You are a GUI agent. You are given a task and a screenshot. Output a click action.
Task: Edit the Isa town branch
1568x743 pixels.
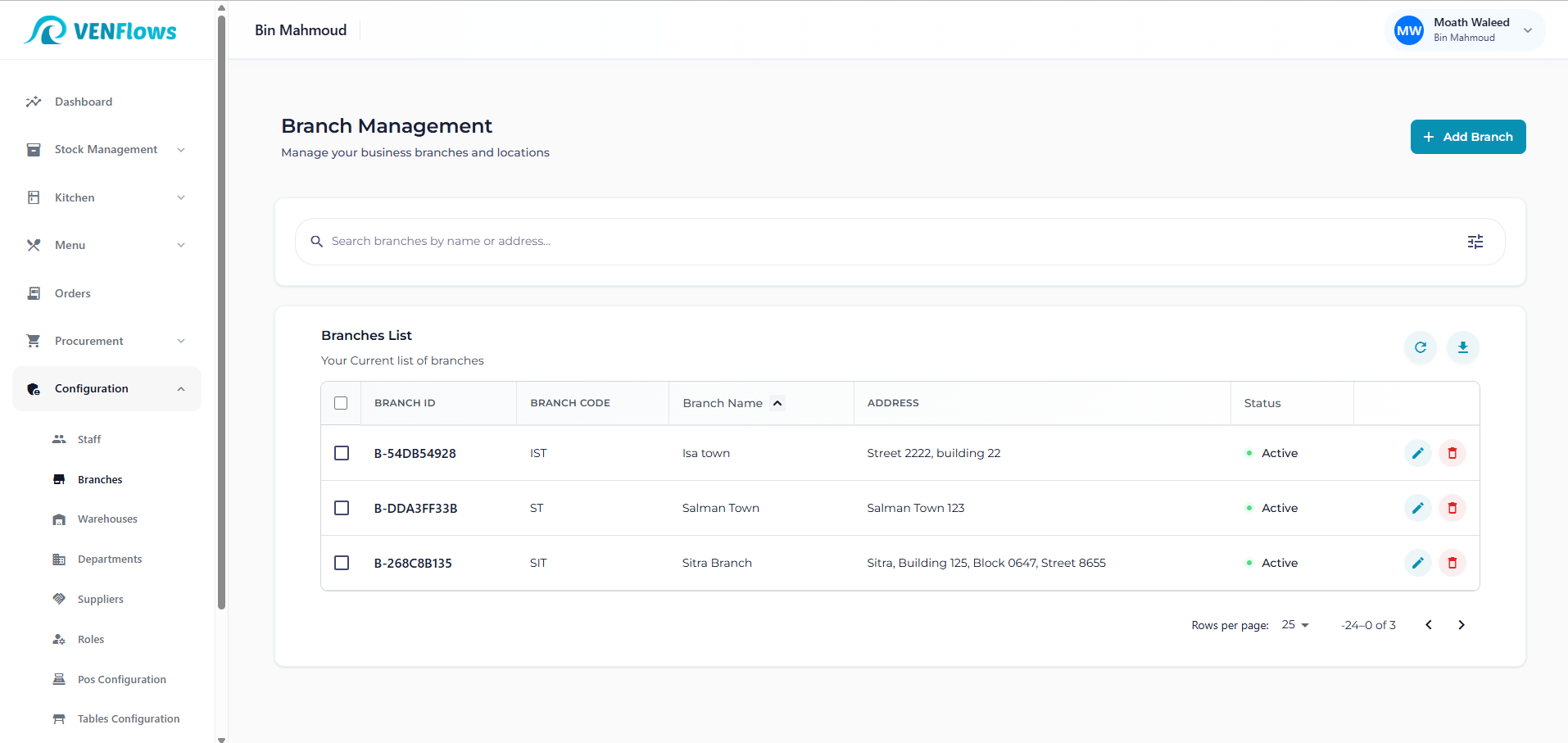[1417, 453]
